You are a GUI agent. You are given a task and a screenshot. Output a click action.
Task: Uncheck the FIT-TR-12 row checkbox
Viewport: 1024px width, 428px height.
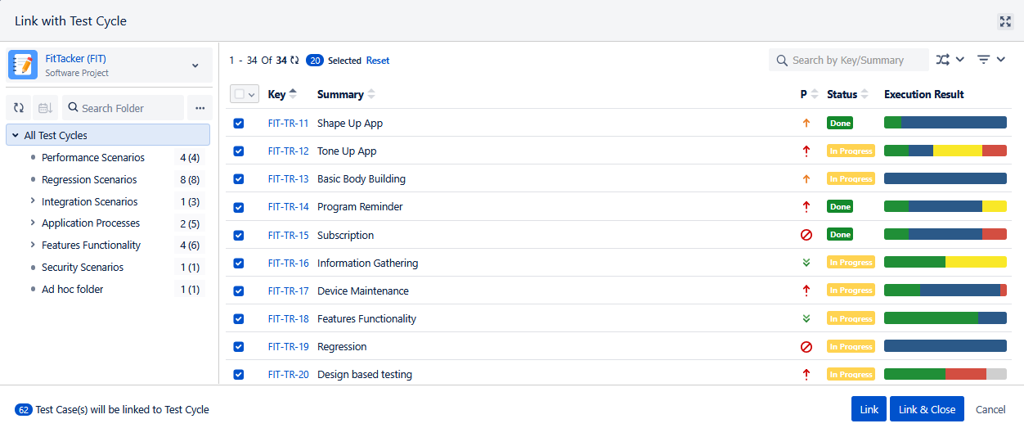click(x=238, y=151)
